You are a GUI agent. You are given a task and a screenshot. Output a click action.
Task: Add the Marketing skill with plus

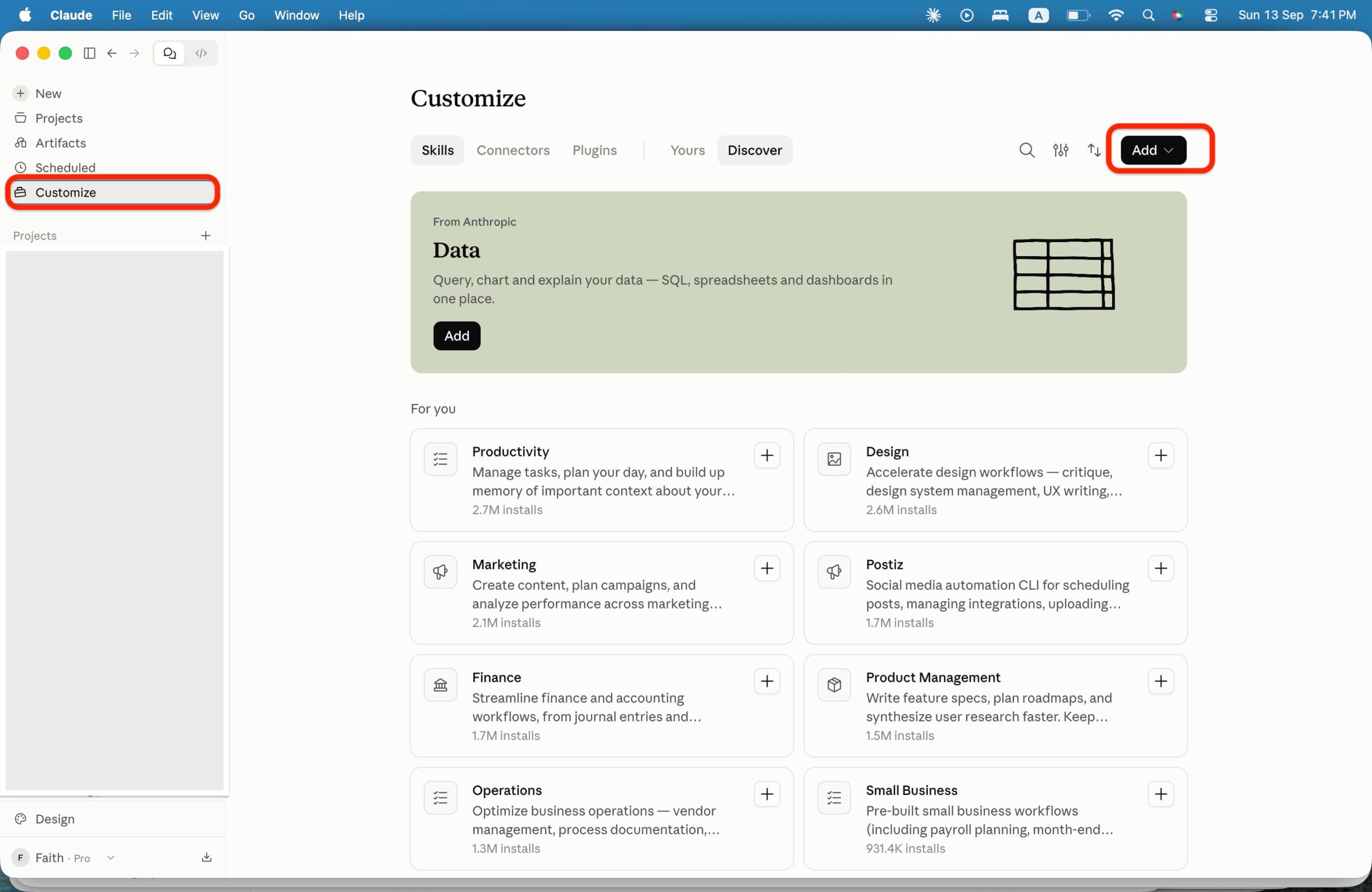(x=767, y=569)
